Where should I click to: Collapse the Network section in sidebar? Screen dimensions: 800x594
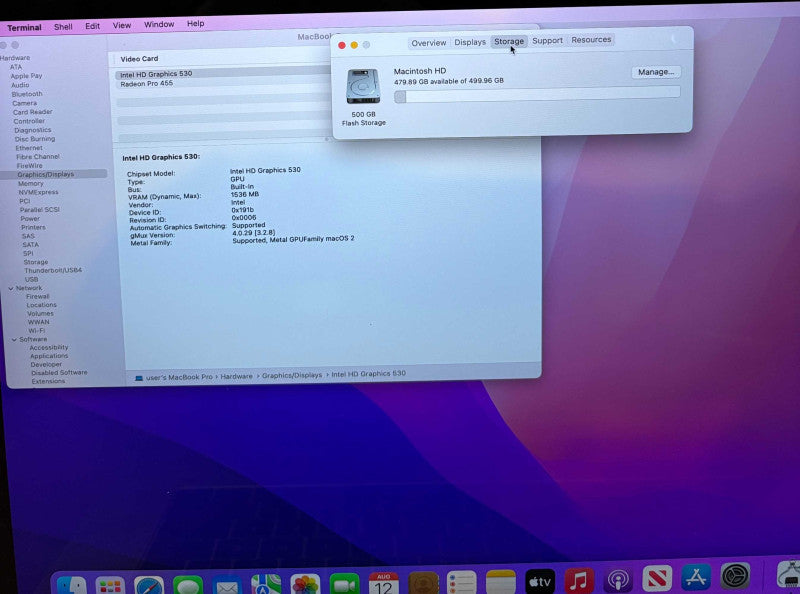[11, 288]
